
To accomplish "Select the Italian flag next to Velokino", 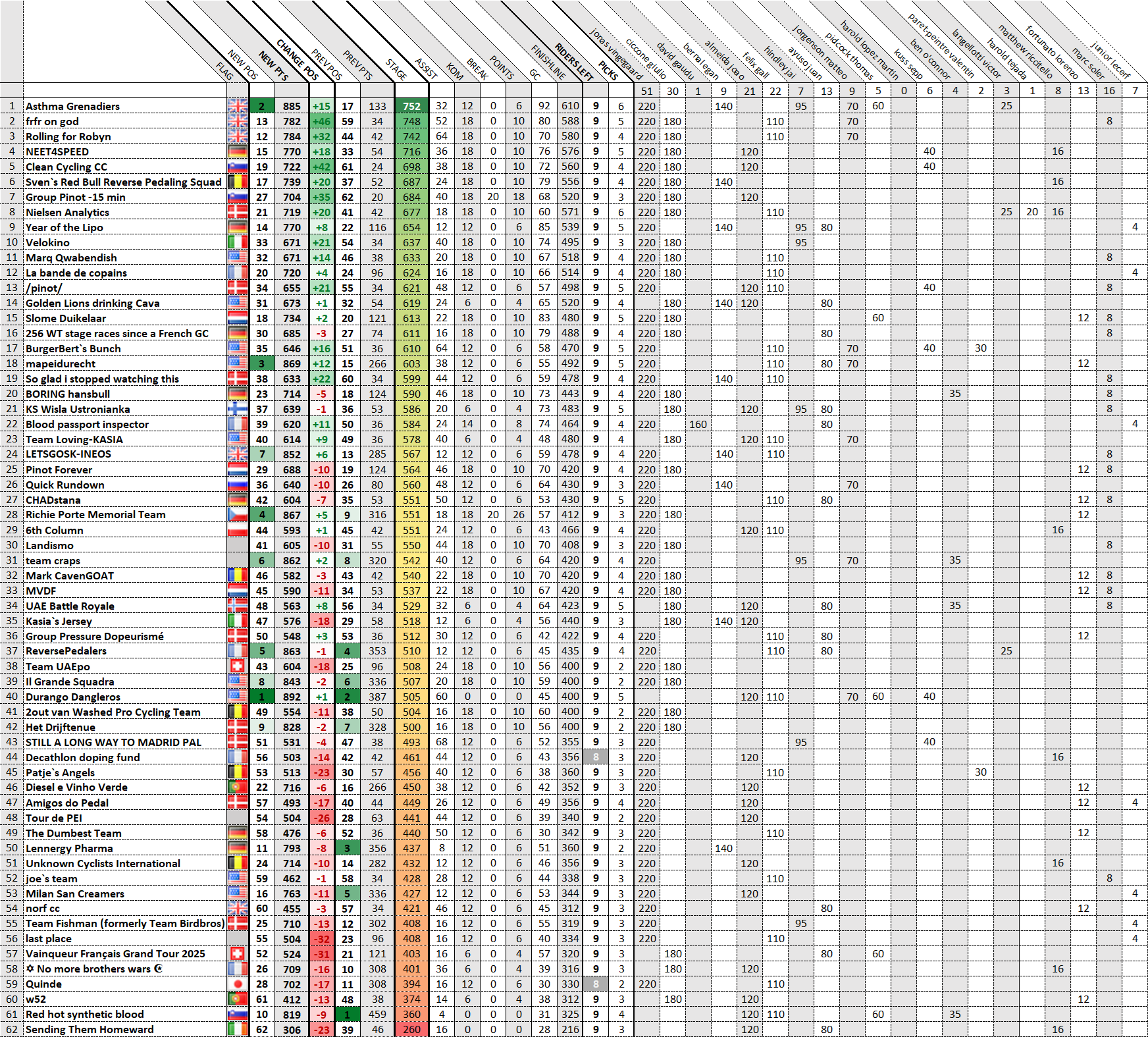I will [238, 242].
